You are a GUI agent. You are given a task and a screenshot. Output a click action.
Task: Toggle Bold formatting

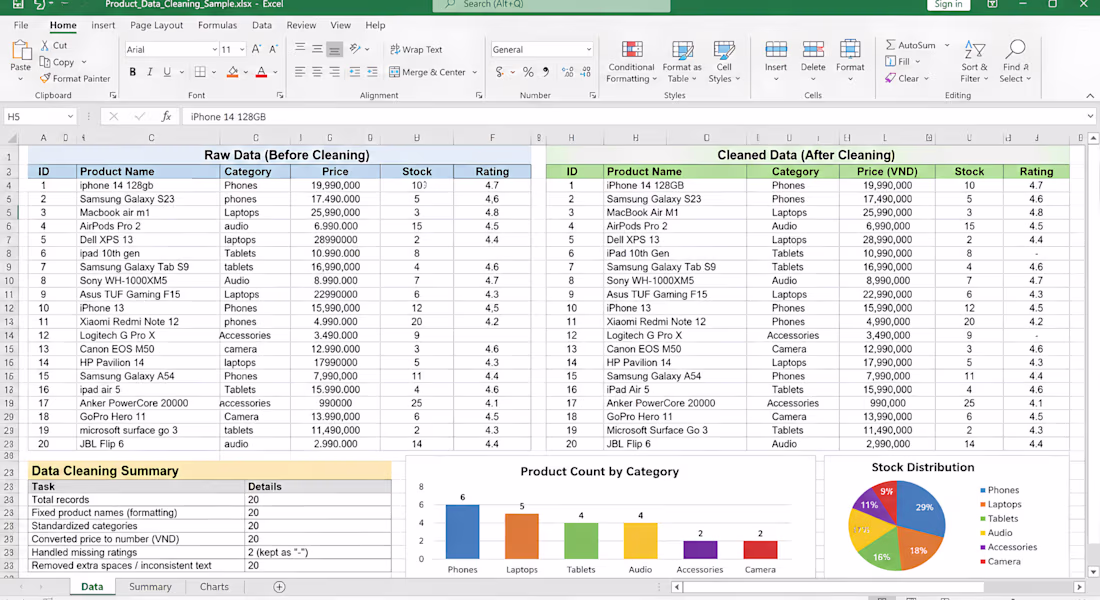(x=133, y=72)
